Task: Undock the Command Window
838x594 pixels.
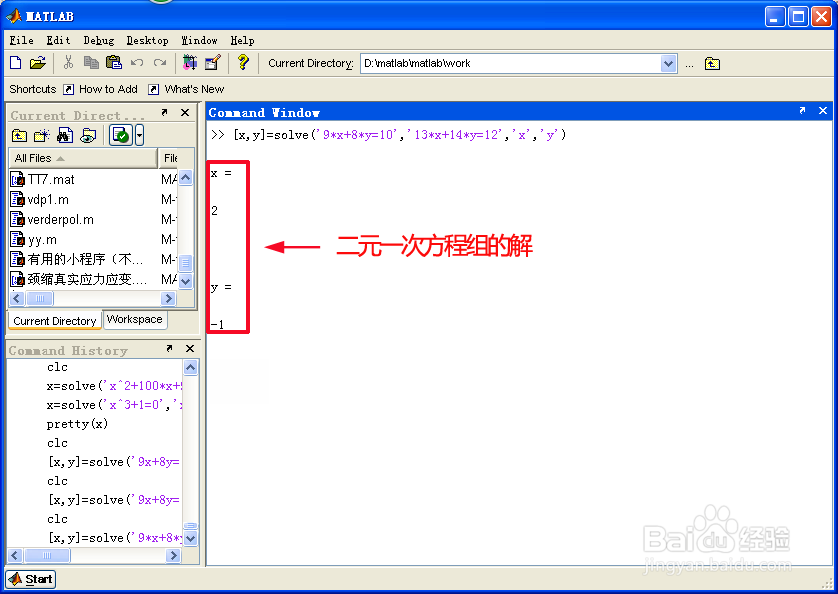Action: click(802, 111)
